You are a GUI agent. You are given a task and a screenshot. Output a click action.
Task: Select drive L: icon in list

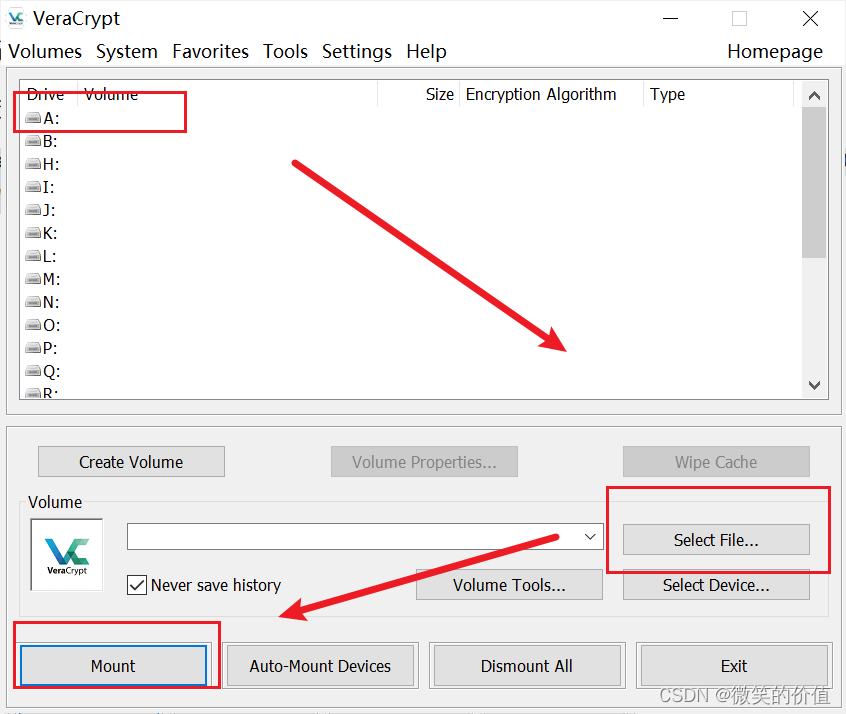pos(33,256)
